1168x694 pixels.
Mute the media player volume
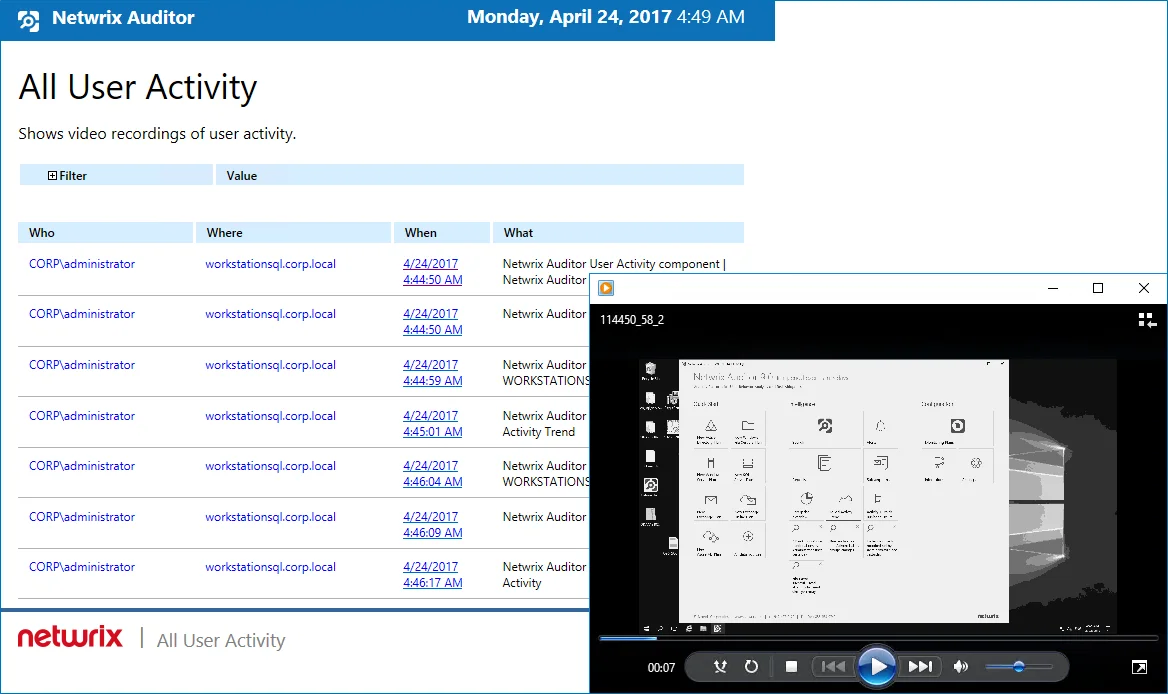(x=961, y=666)
